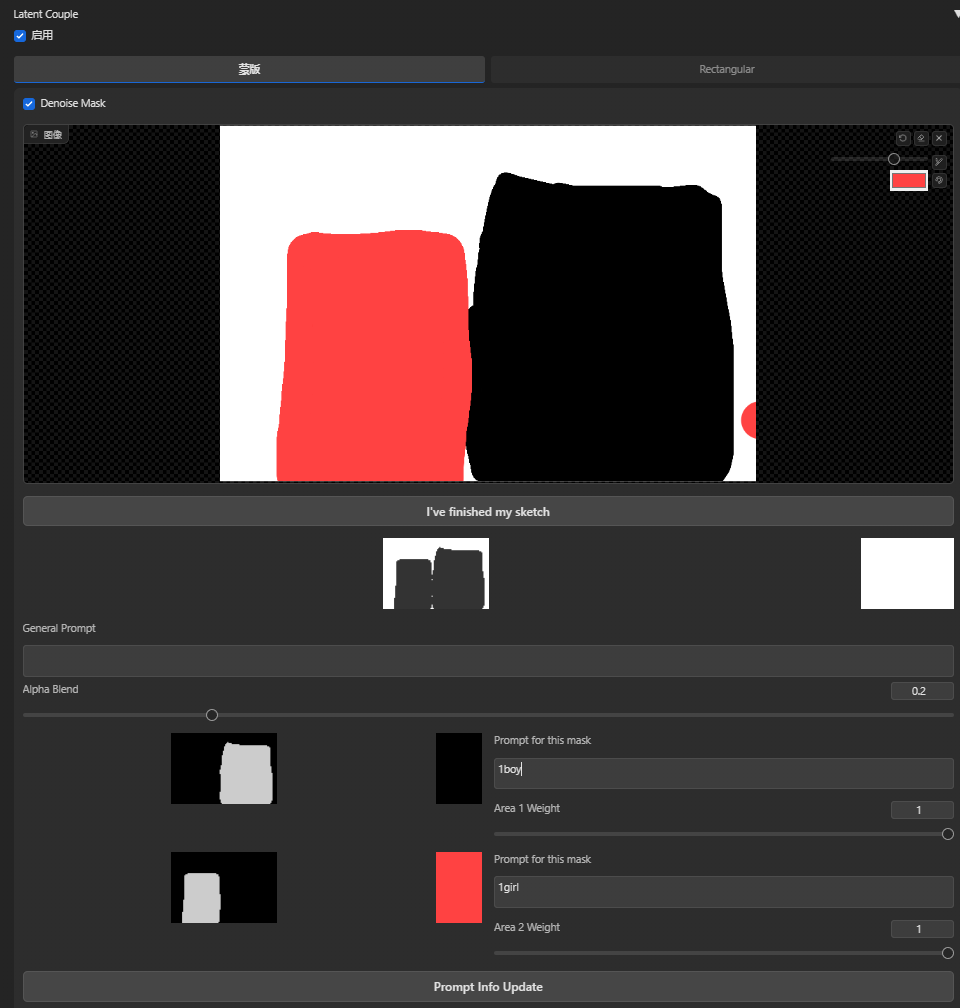Remove the sketch image with X
This screenshot has height=1008, width=960.
point(939,138)
